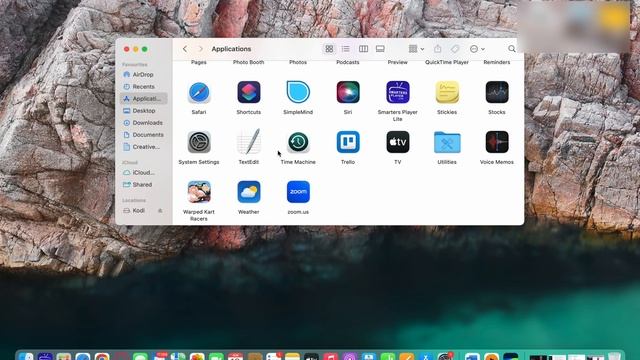Switch to icon grid view
The width and height of the screenshot is (640, 360).
(329, 49)
